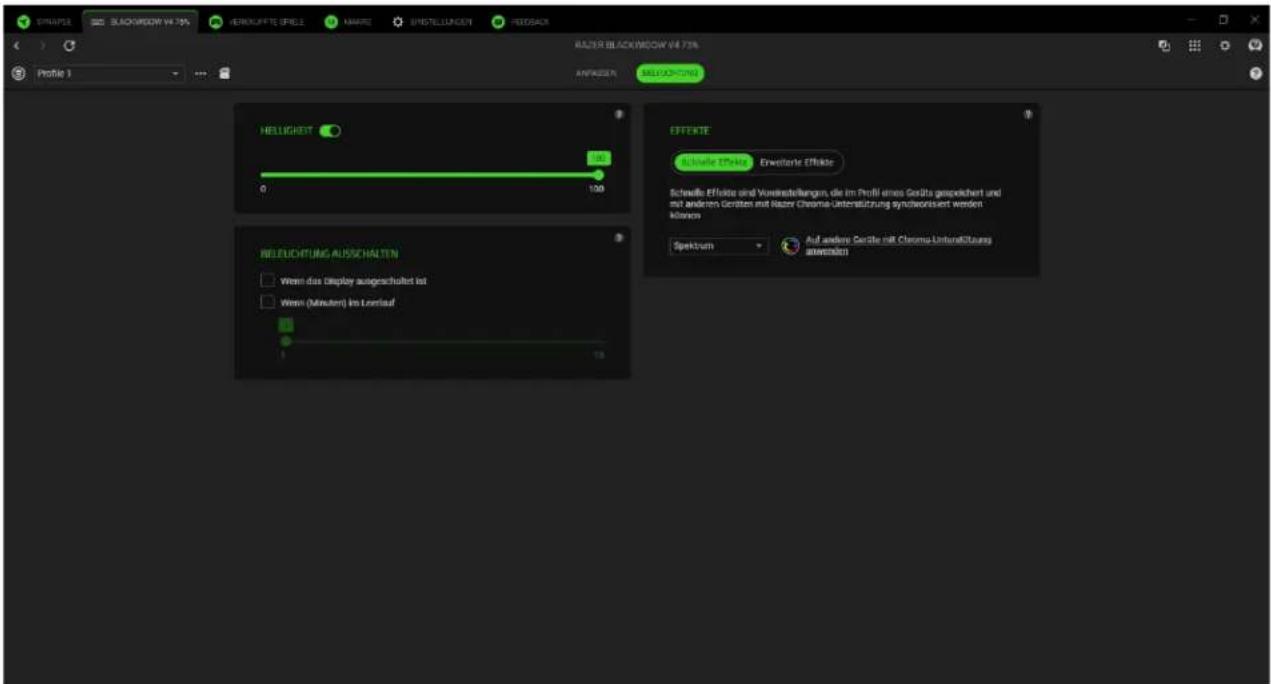Open help icon in Helligkeit panel
The image size is (1271, 684).
pos(619,114)
